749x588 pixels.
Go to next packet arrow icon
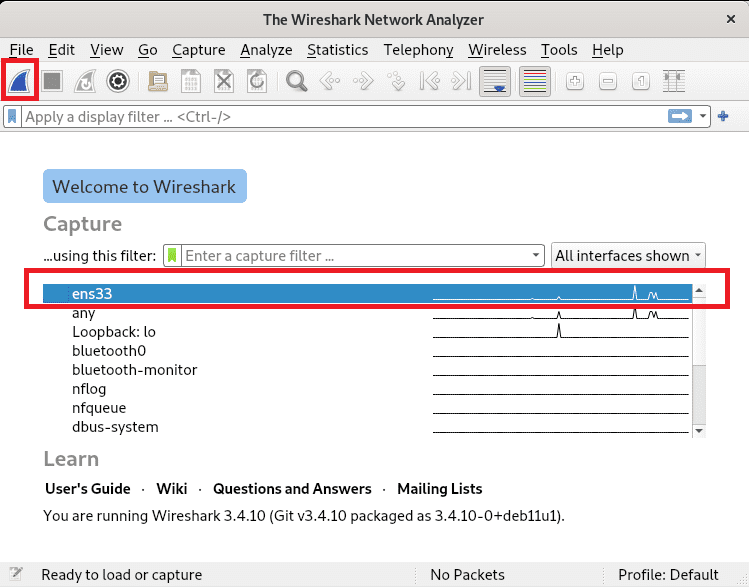363,81
